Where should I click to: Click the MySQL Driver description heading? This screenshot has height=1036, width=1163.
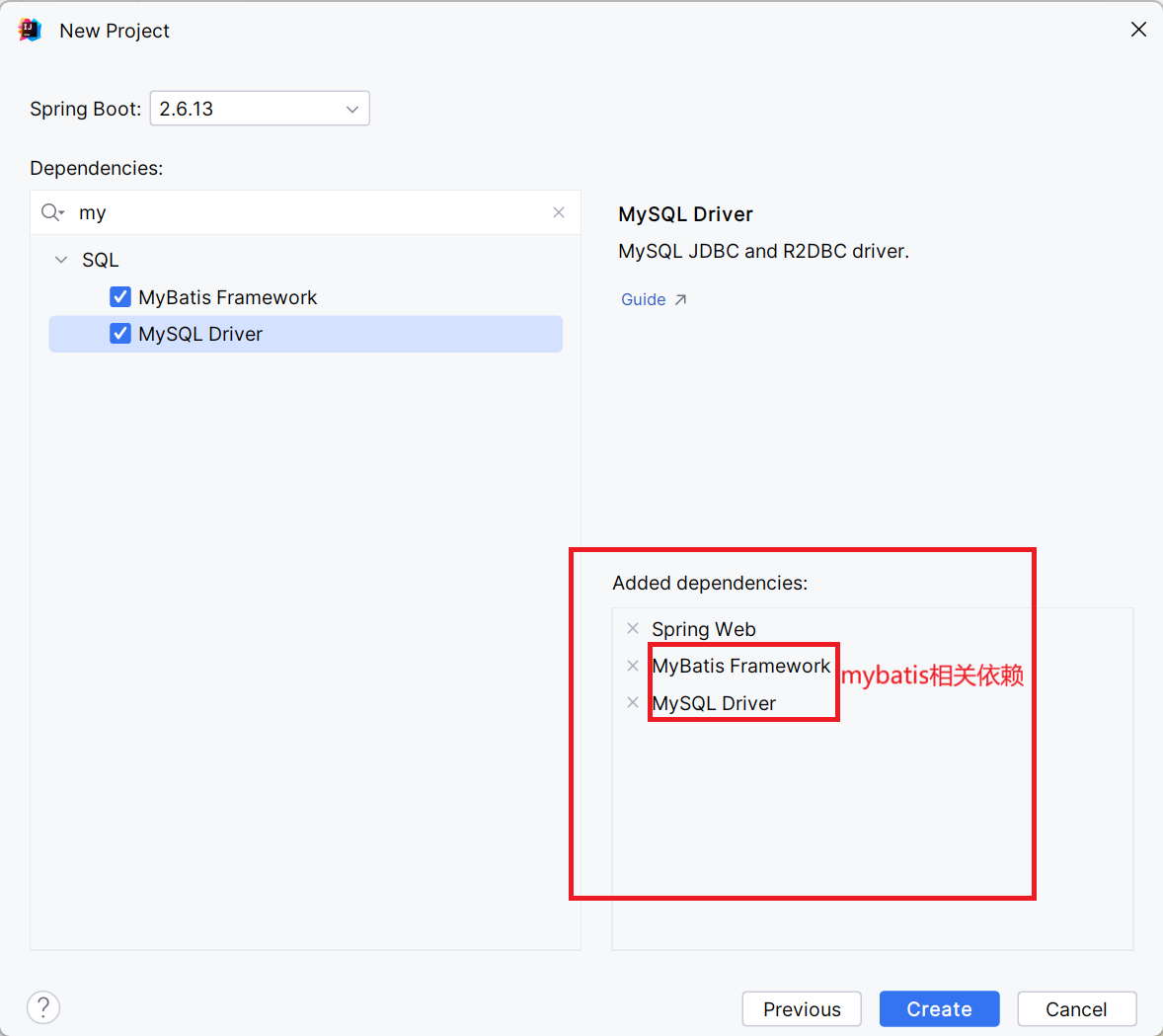click(685, 214)
